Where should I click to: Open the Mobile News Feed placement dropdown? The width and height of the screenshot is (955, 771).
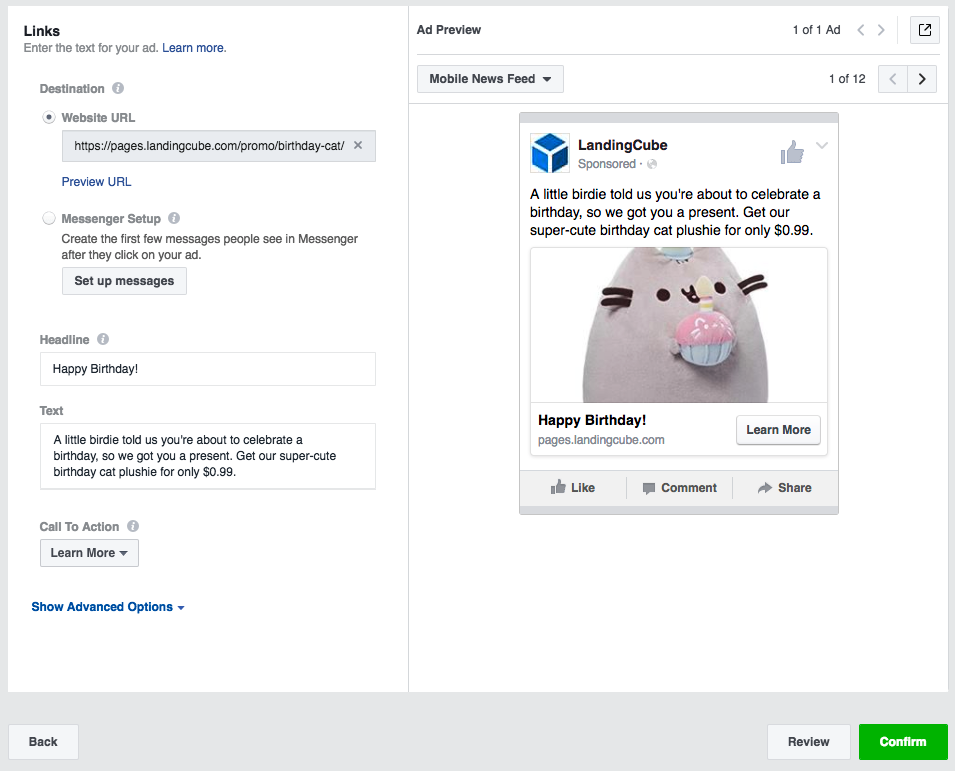tap(490, 79)
